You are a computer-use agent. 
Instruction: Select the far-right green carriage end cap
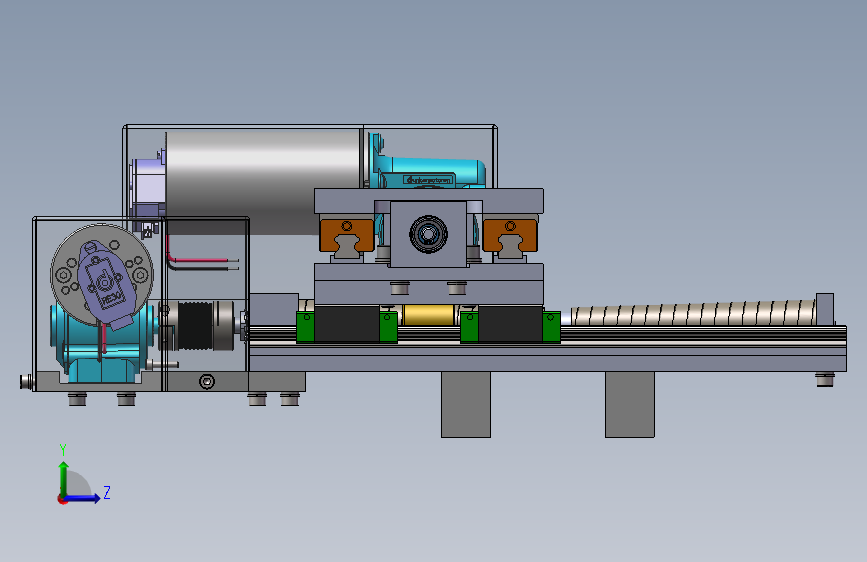551,327
